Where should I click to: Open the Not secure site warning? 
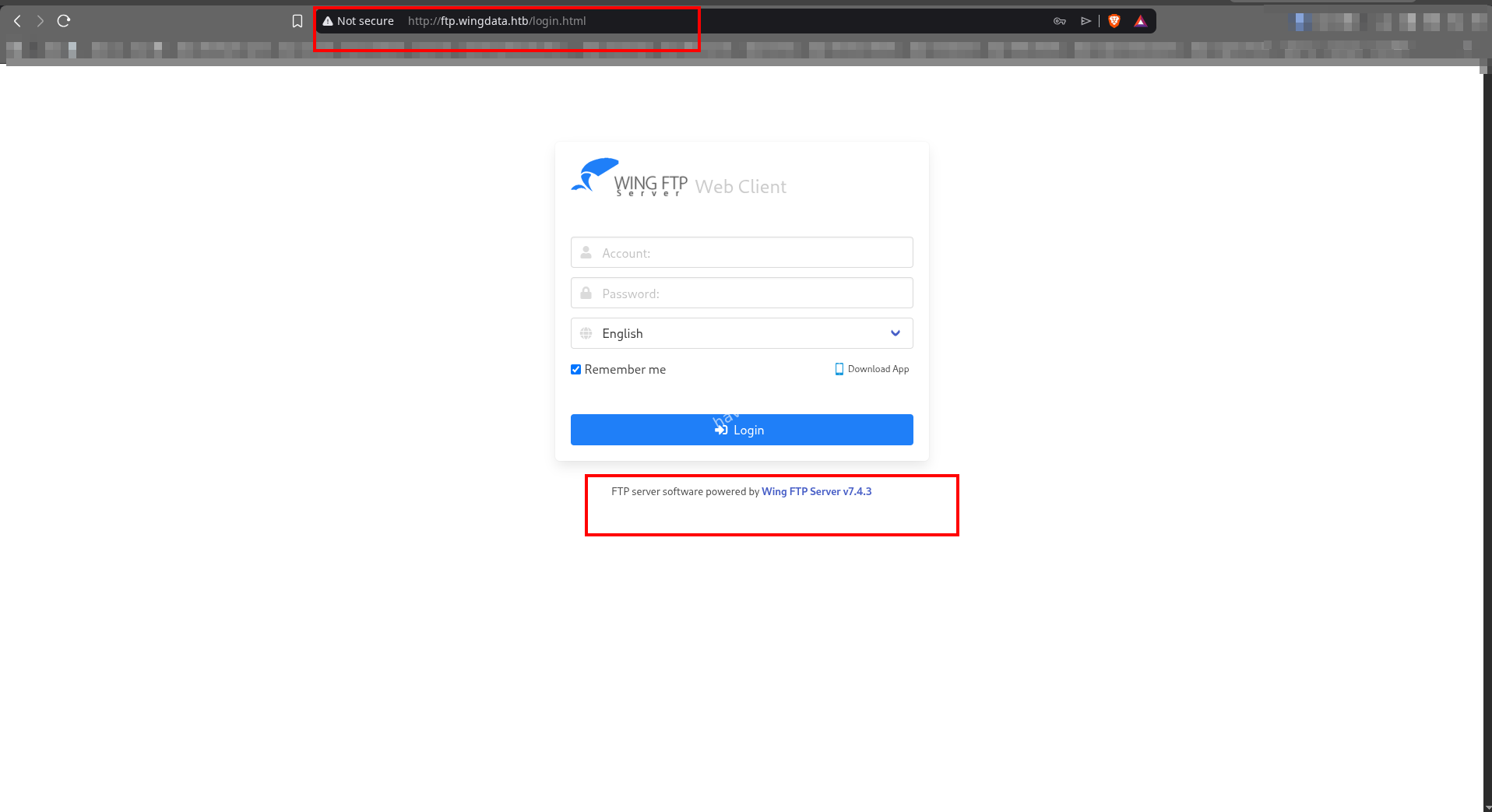tap(358, 21)
